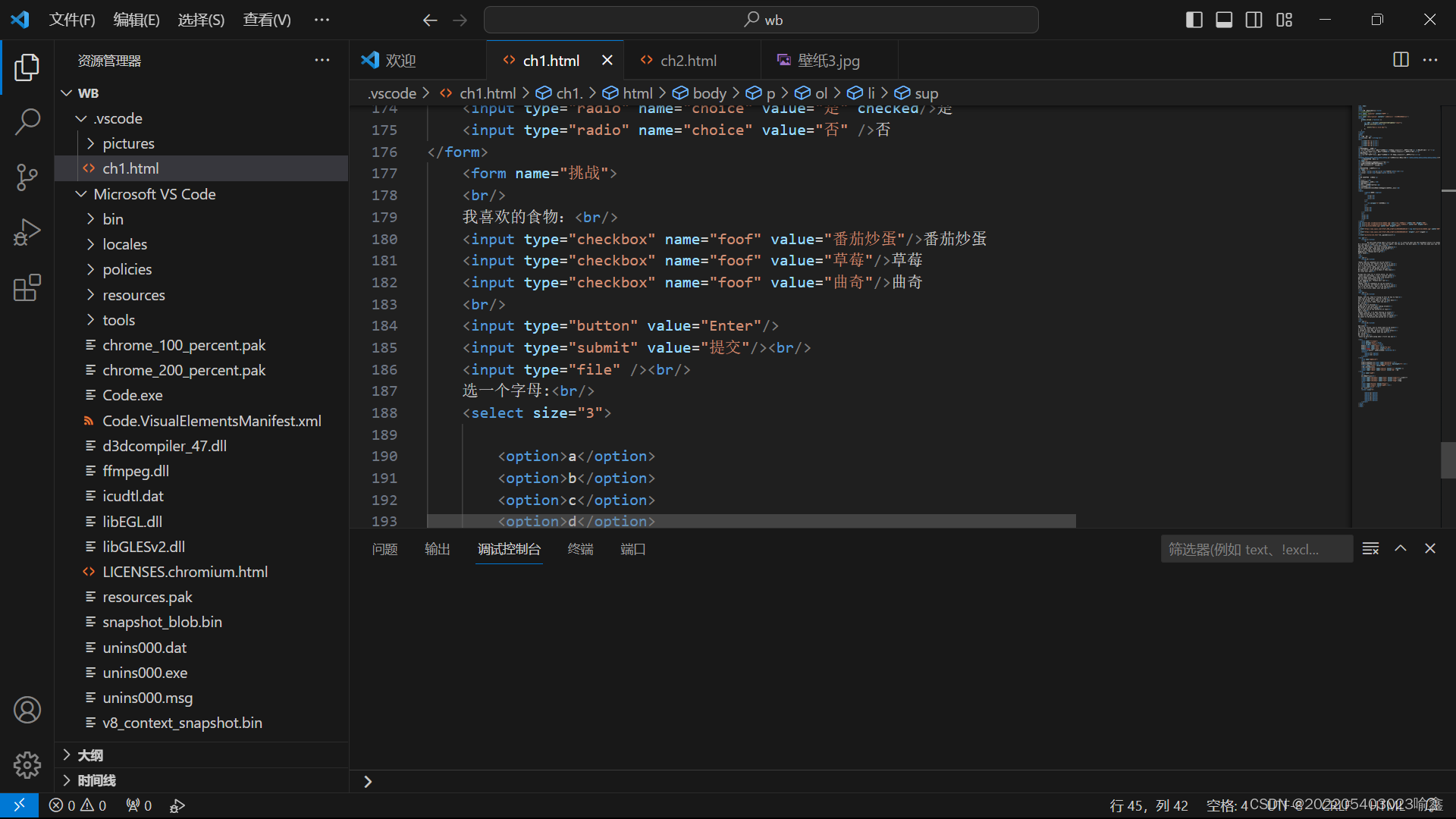1456x819 pixels.
Task: Click errors and warnings status indicator
Action: (x=77, y=805)
